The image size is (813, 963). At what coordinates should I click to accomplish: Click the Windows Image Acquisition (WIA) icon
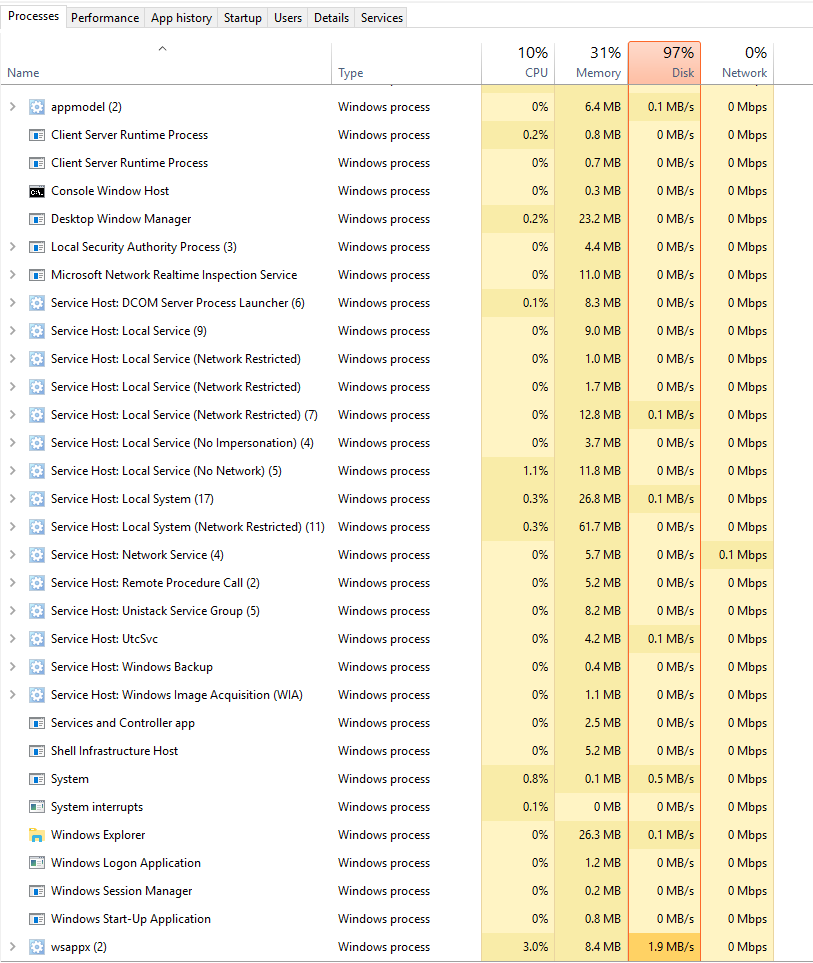click(37, 695)
